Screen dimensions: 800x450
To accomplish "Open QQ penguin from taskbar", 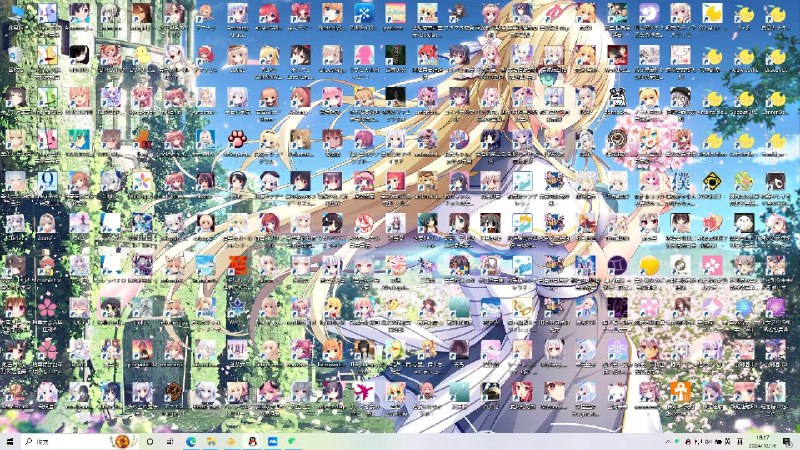I will point(252,441).
